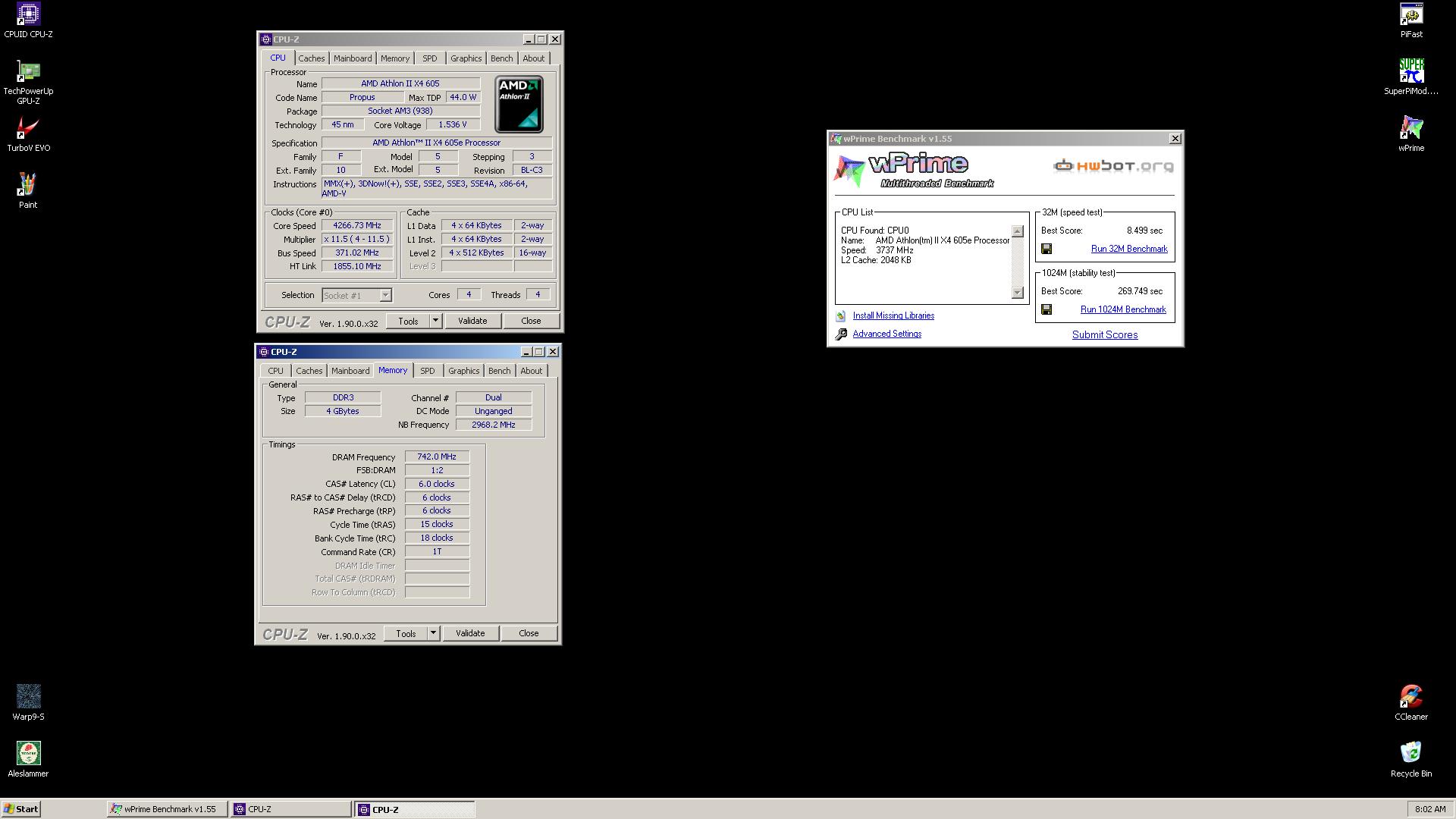Click save icon beside Run 1024M Benchmark

coord(1046,309)
